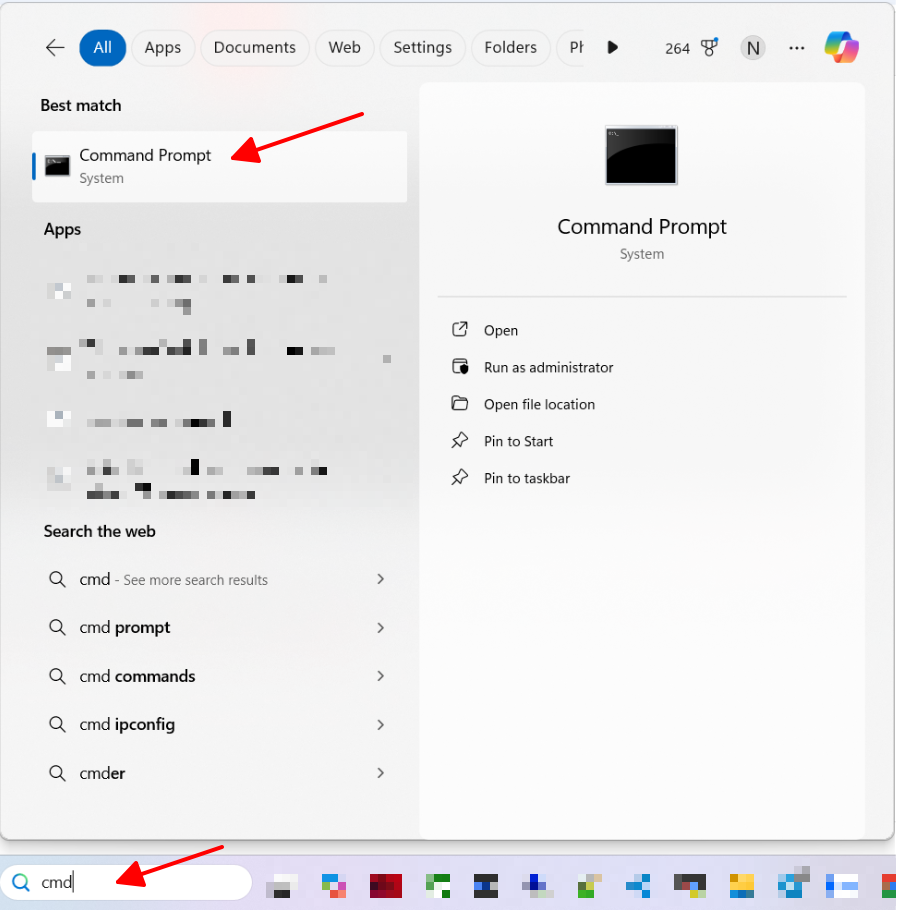Click the magnifier icon beside 'cmd ipconfig'
899x910 pixels.
pos(57,724)
